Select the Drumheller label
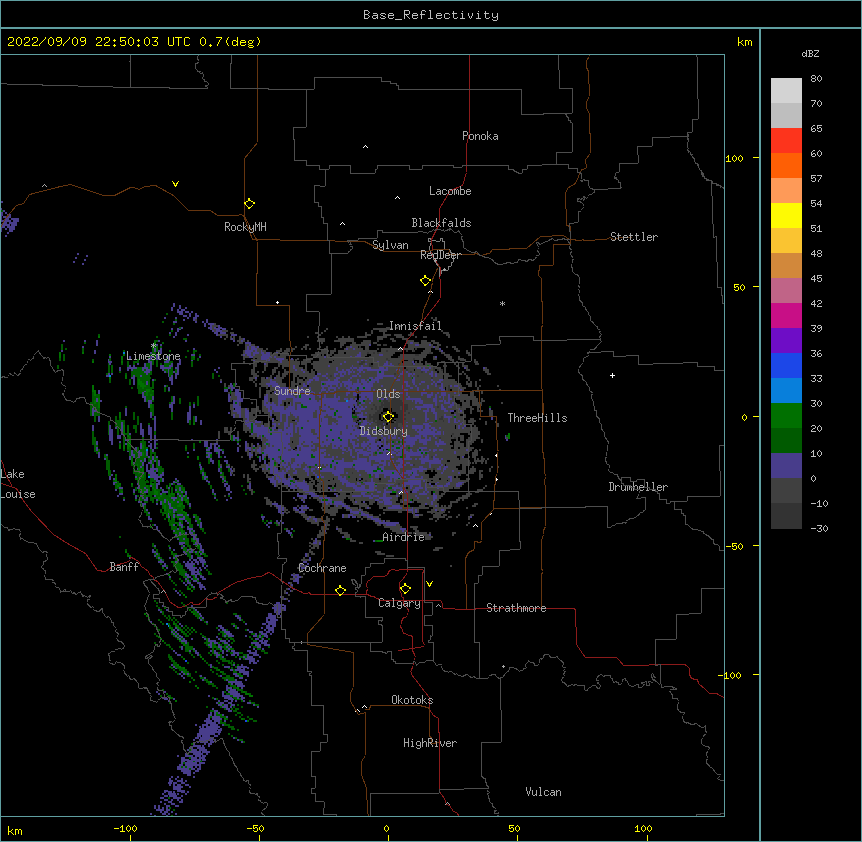Screen dimensions: 862x842 coord(638,487)
